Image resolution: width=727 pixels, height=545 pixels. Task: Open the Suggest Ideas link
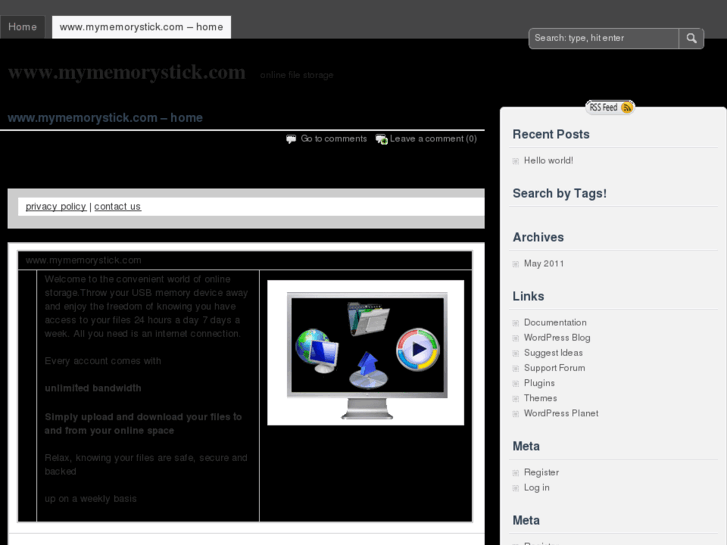coord(553,353)
